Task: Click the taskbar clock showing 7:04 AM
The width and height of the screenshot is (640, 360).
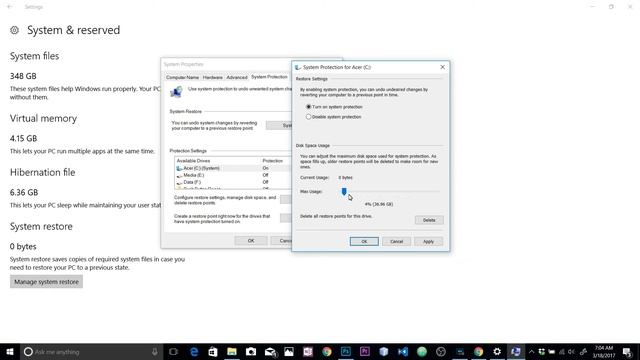Action: (x=604, y=351)
